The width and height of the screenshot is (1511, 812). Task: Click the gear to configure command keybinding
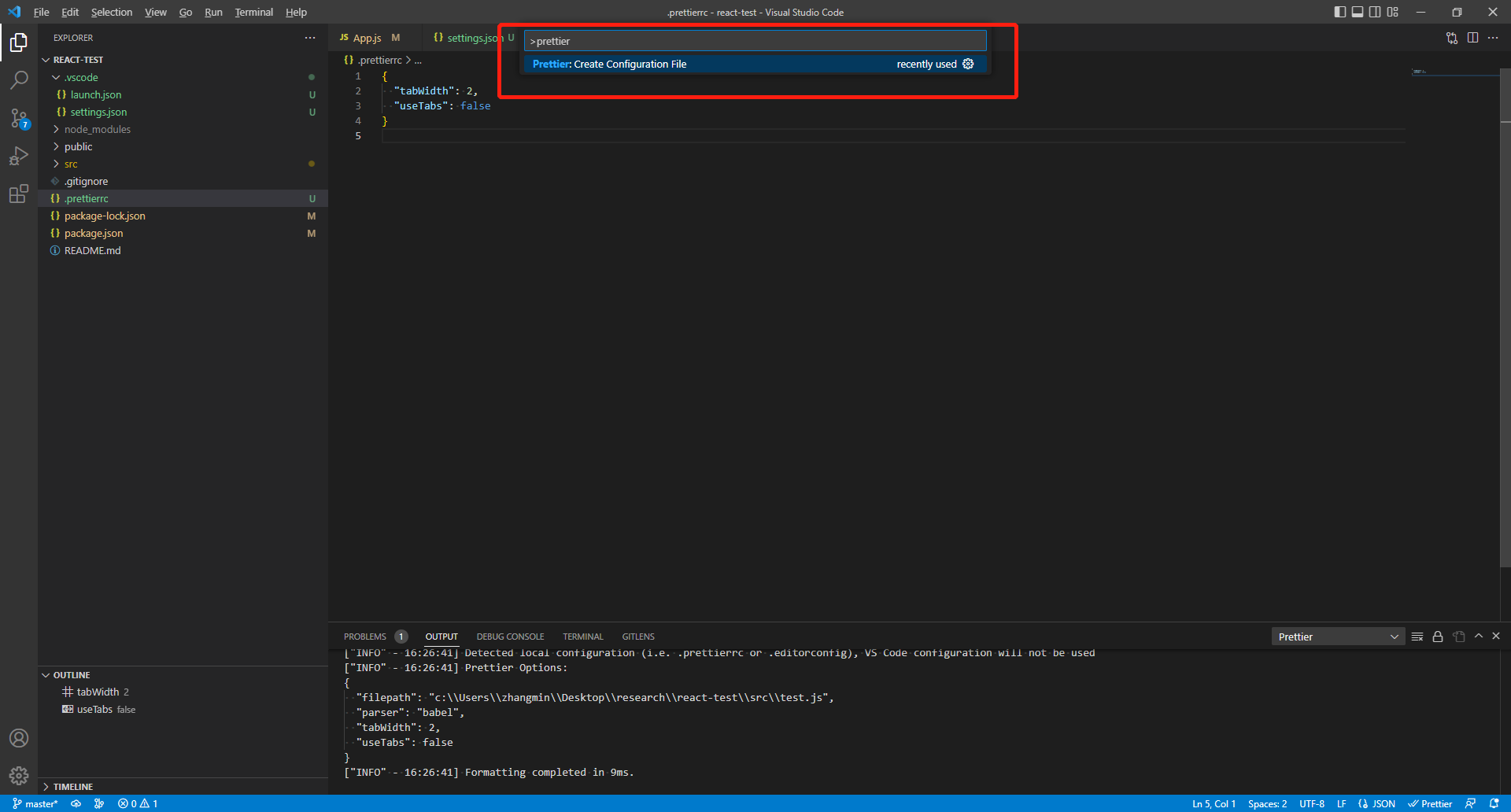tap(968, 64)
